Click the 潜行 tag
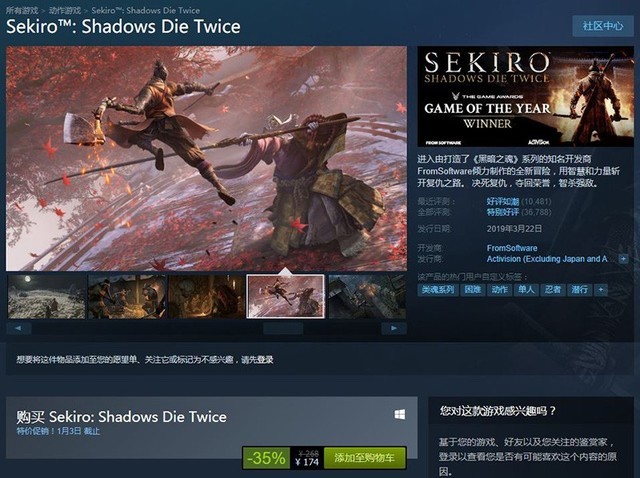This screenshot has height=478, width=640. click(580, 290)
